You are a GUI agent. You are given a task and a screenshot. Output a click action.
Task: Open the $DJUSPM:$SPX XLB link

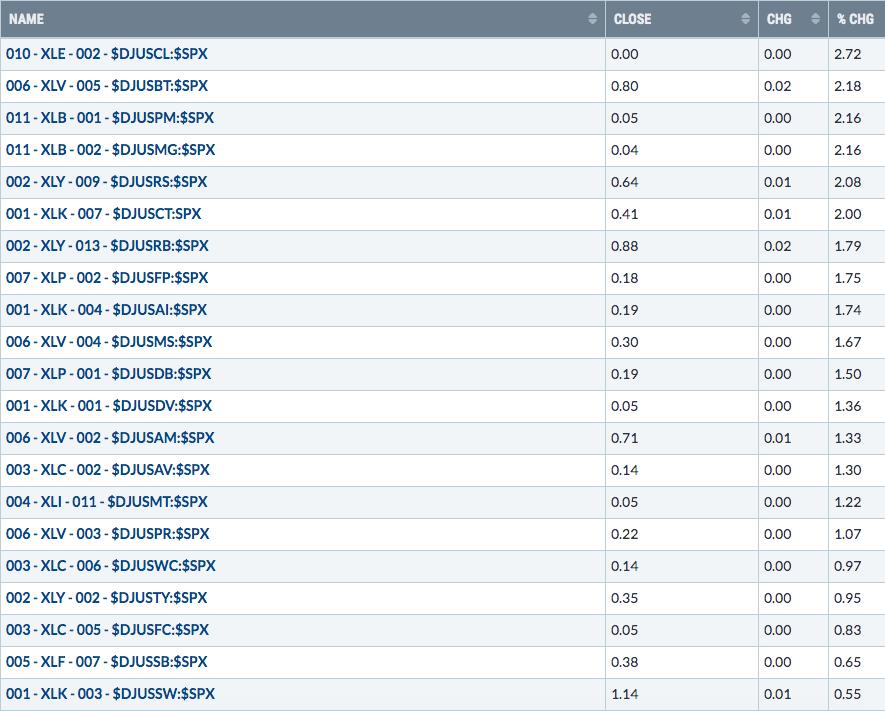coord(110,118)
